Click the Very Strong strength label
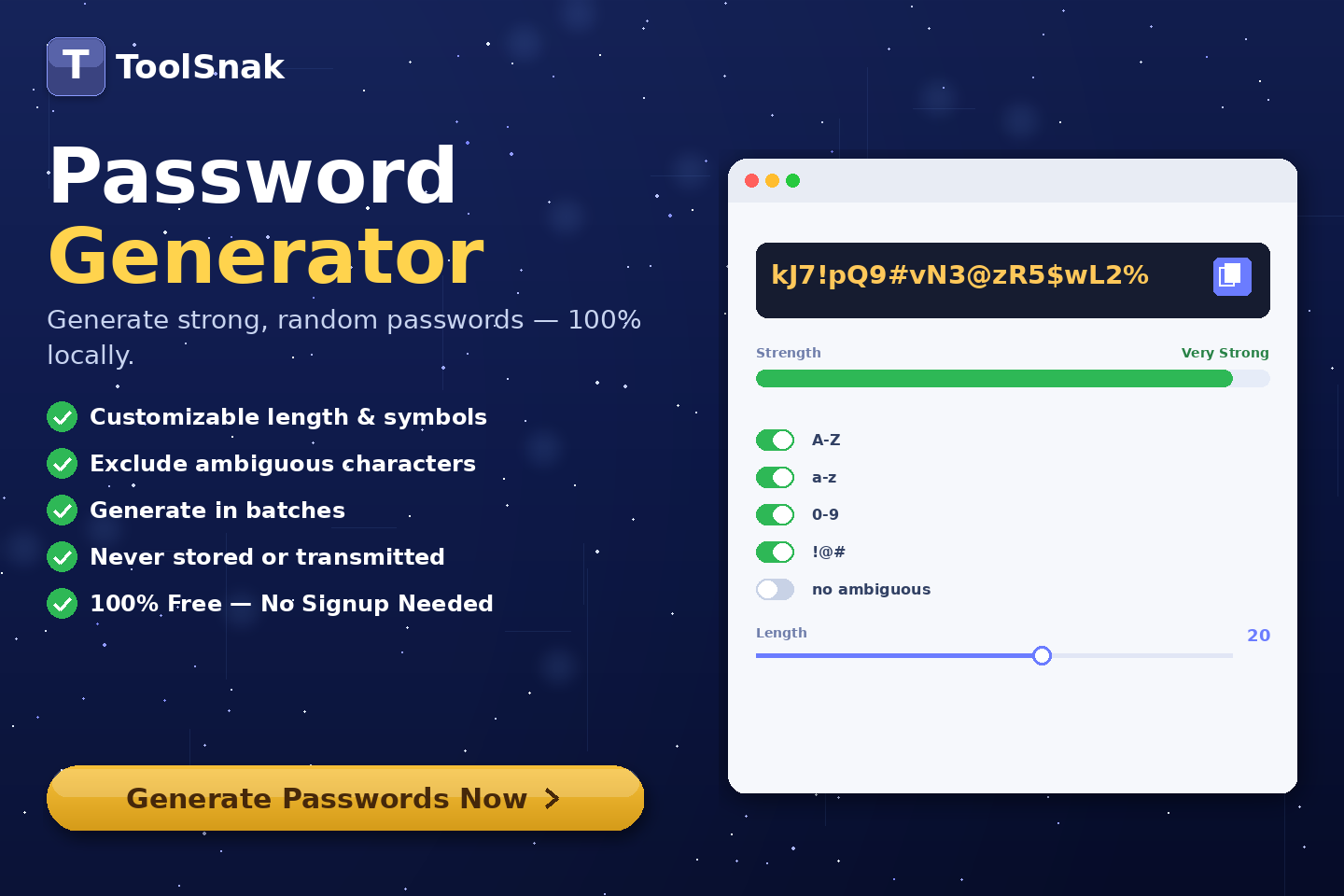The width and height of the screenshot is (1344, 896). point(1225,353)
